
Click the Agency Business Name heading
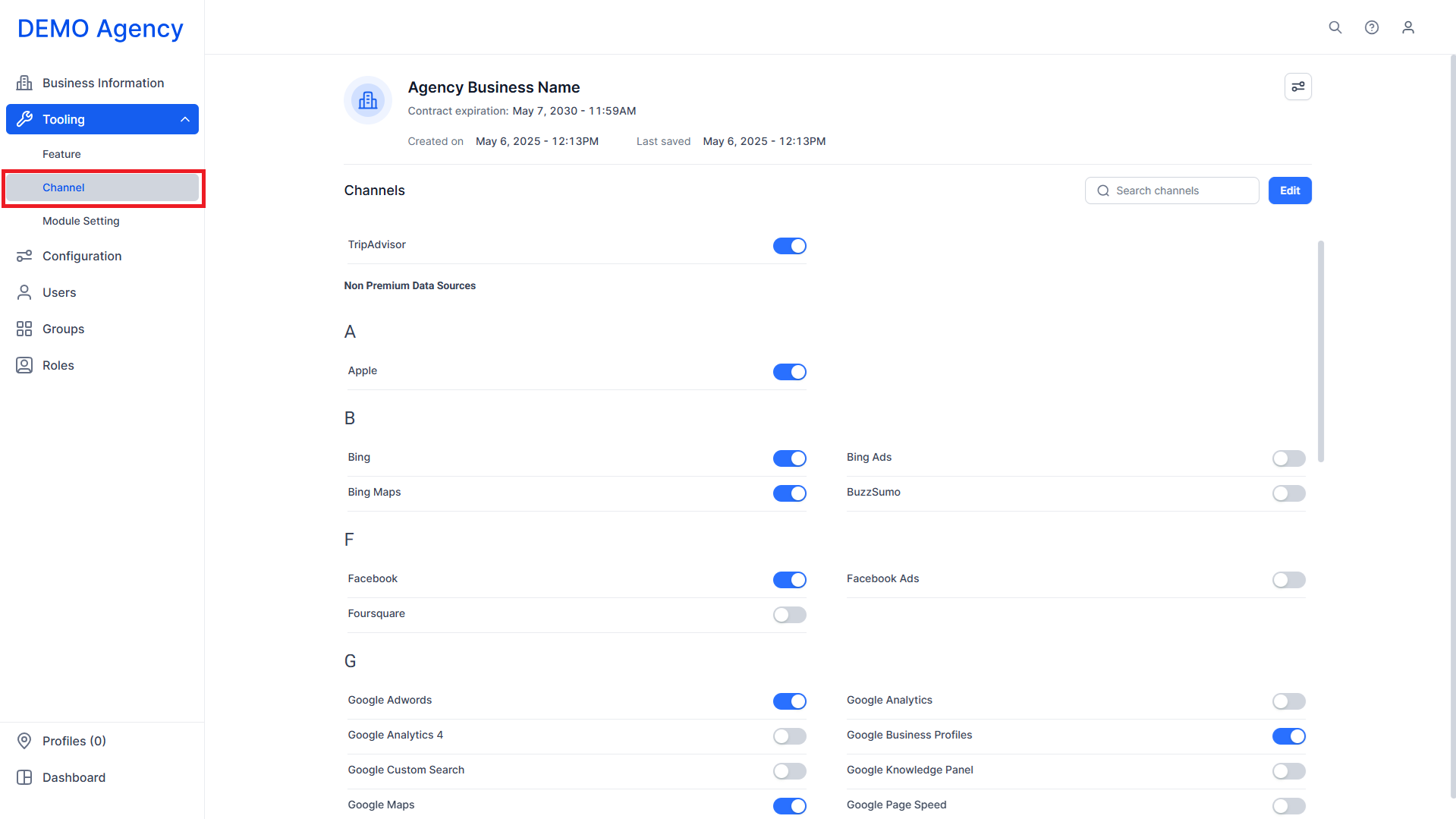494,87
